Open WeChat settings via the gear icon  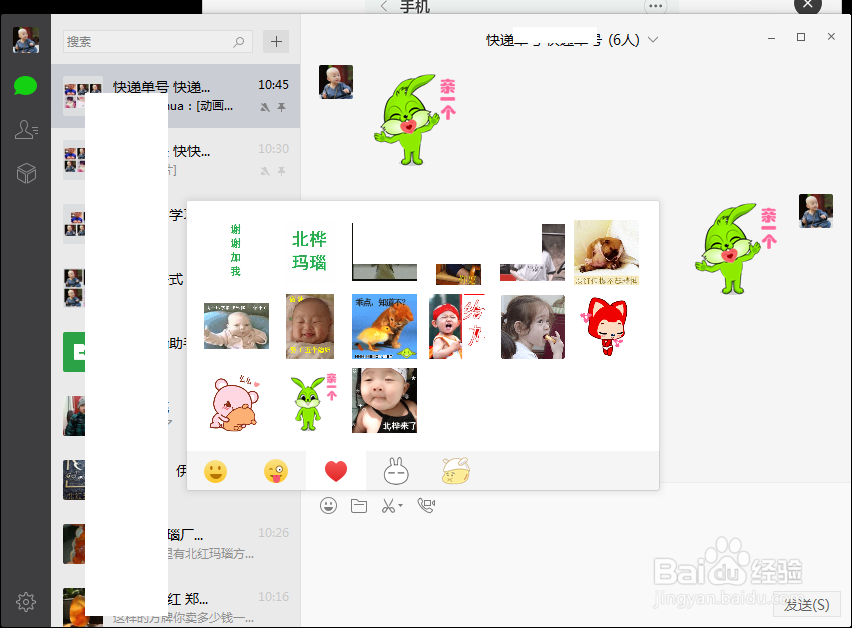[x=25, y=601]
